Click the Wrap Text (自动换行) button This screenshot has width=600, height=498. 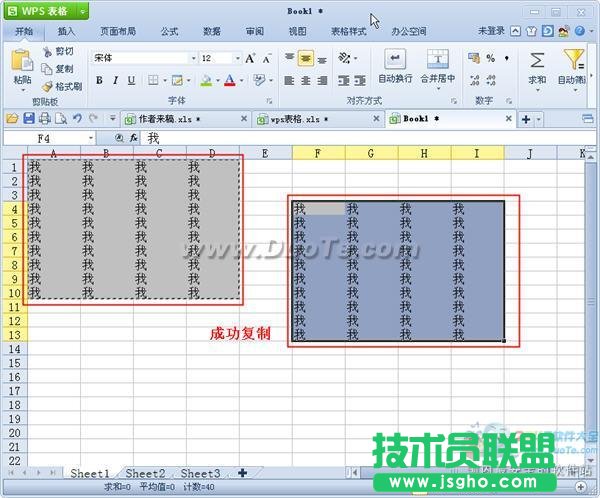pos(395,66)
